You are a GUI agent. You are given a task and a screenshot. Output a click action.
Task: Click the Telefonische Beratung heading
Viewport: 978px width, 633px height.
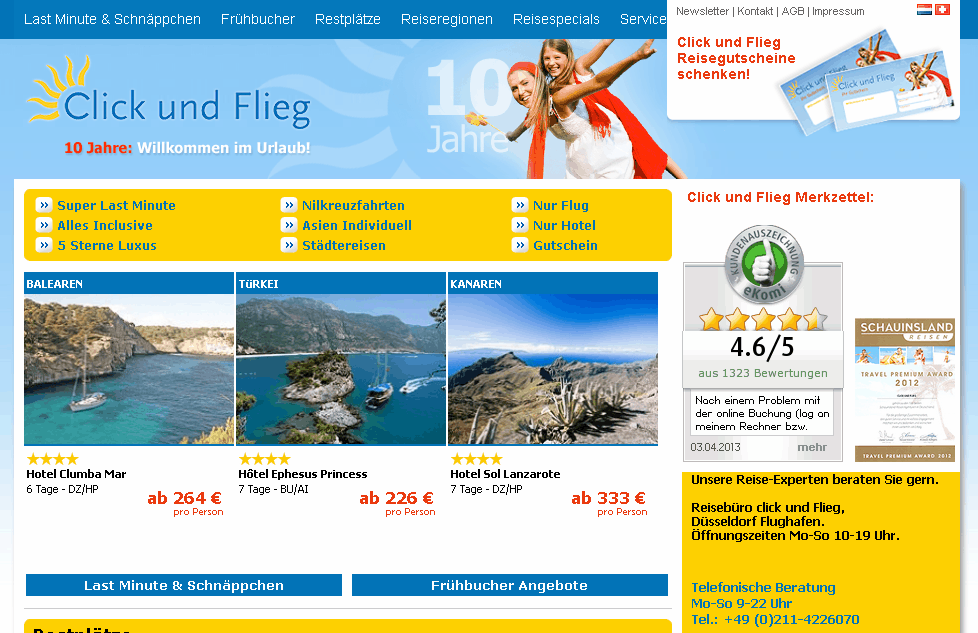[763, 587]
